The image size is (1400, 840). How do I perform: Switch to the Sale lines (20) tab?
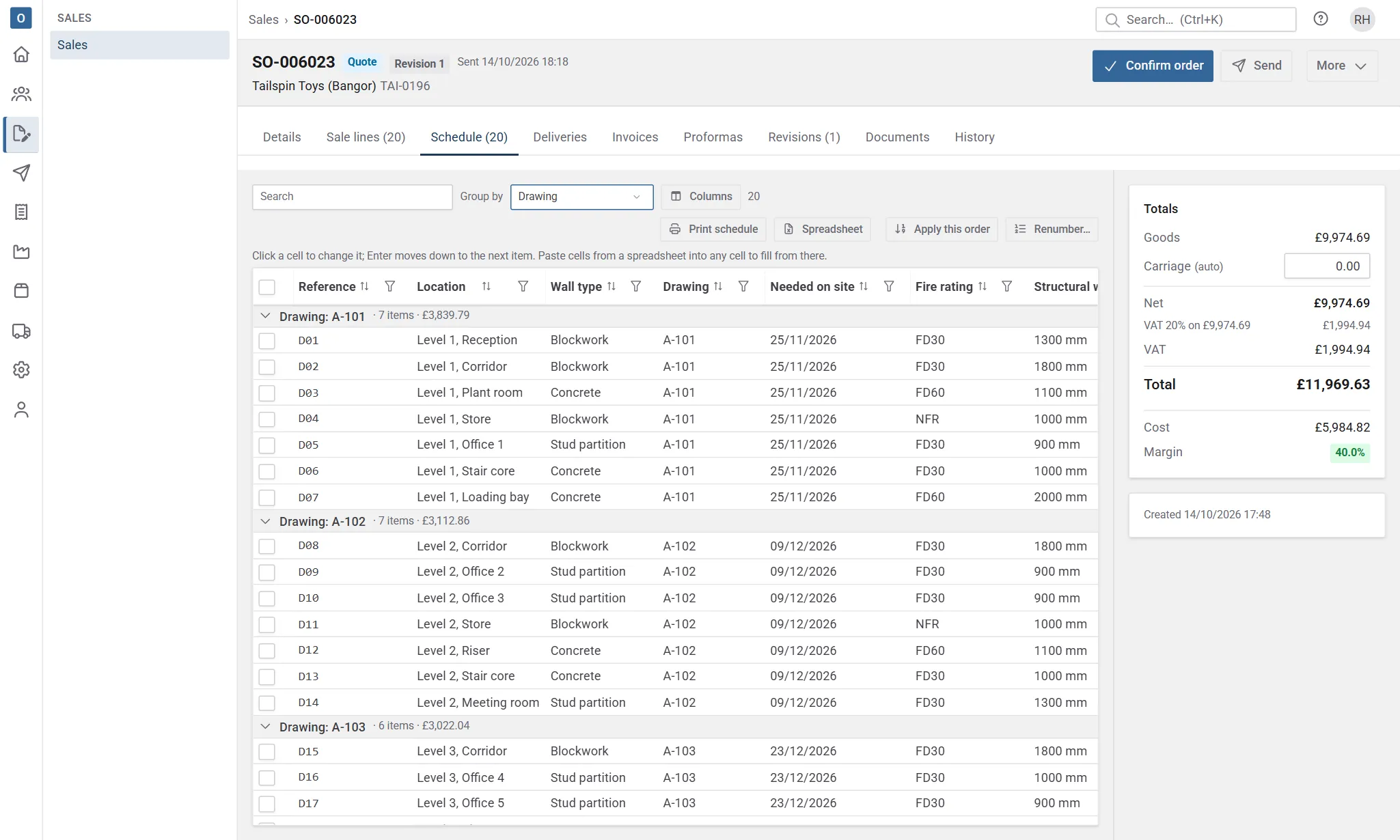tap(366, 137)
